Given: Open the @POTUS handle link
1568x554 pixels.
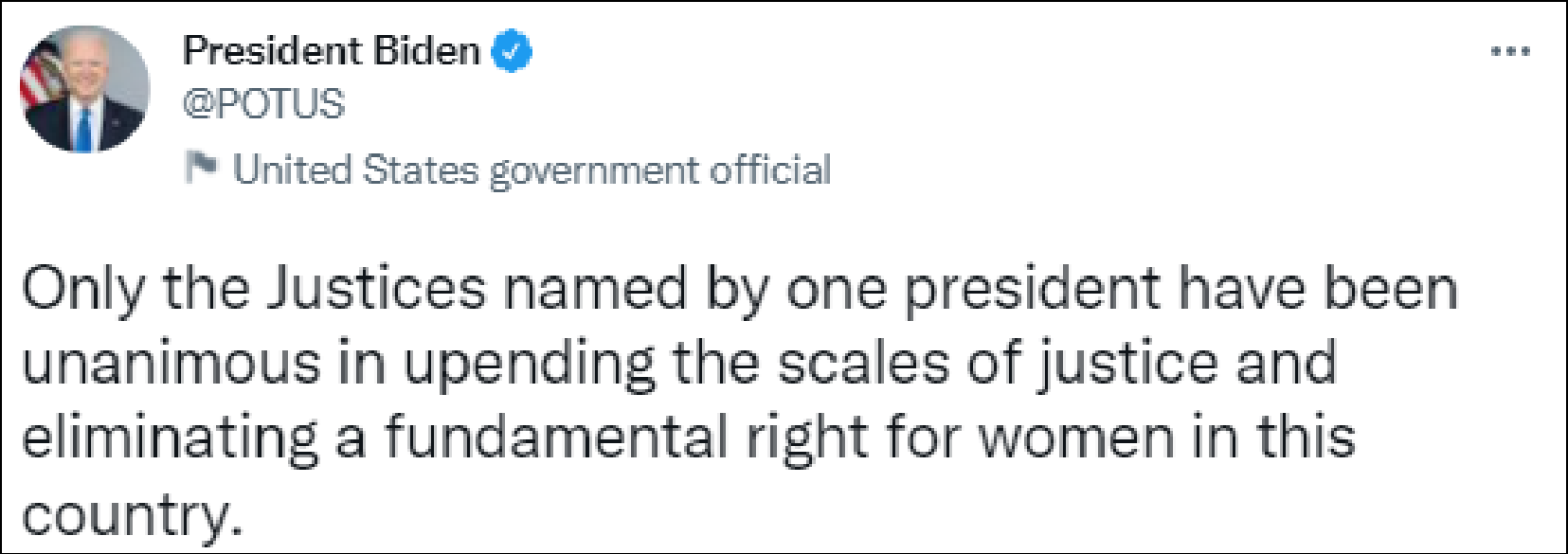Looking at the screenshot, I should coord(263,104).
